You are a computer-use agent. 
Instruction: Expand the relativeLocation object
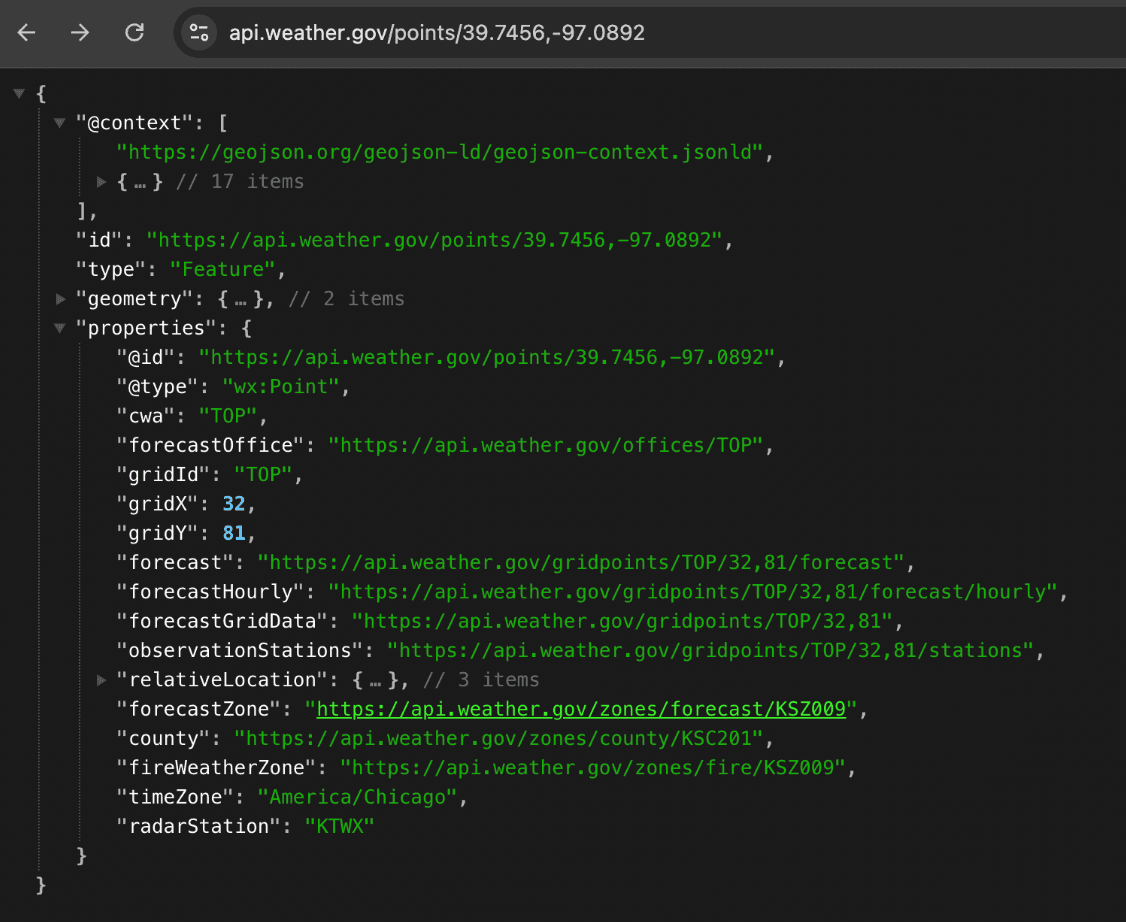100,679
